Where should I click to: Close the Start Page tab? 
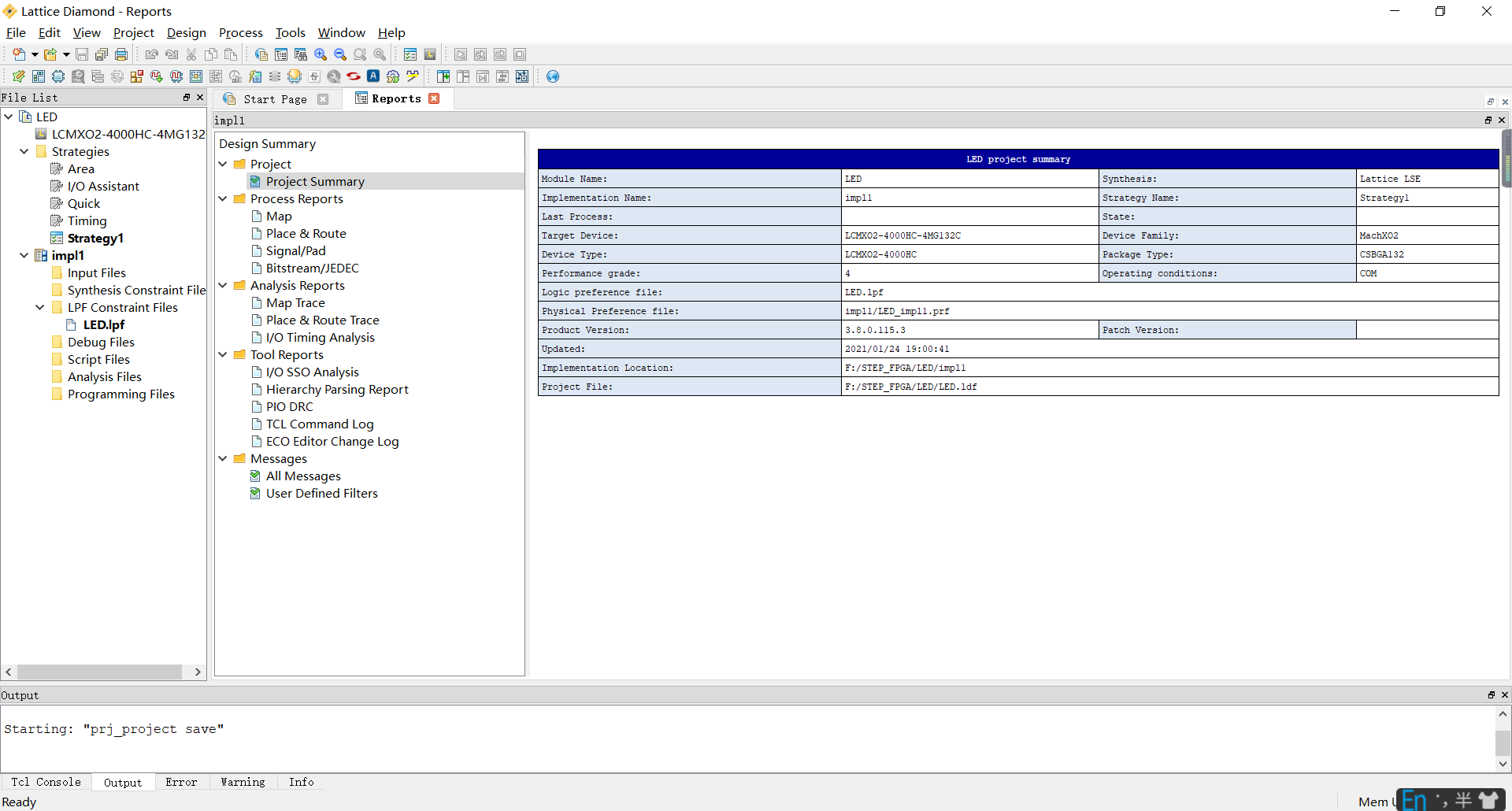[x=323, y=99]
